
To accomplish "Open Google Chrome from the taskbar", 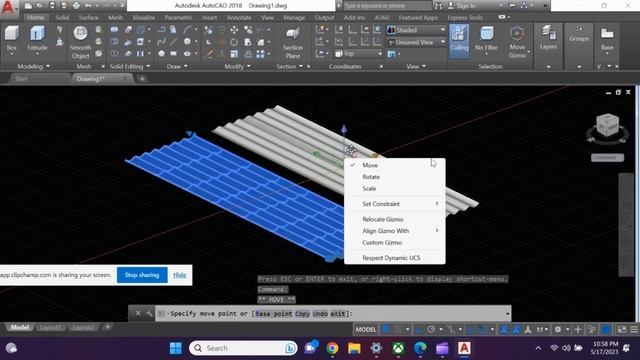I will point(332,348).
